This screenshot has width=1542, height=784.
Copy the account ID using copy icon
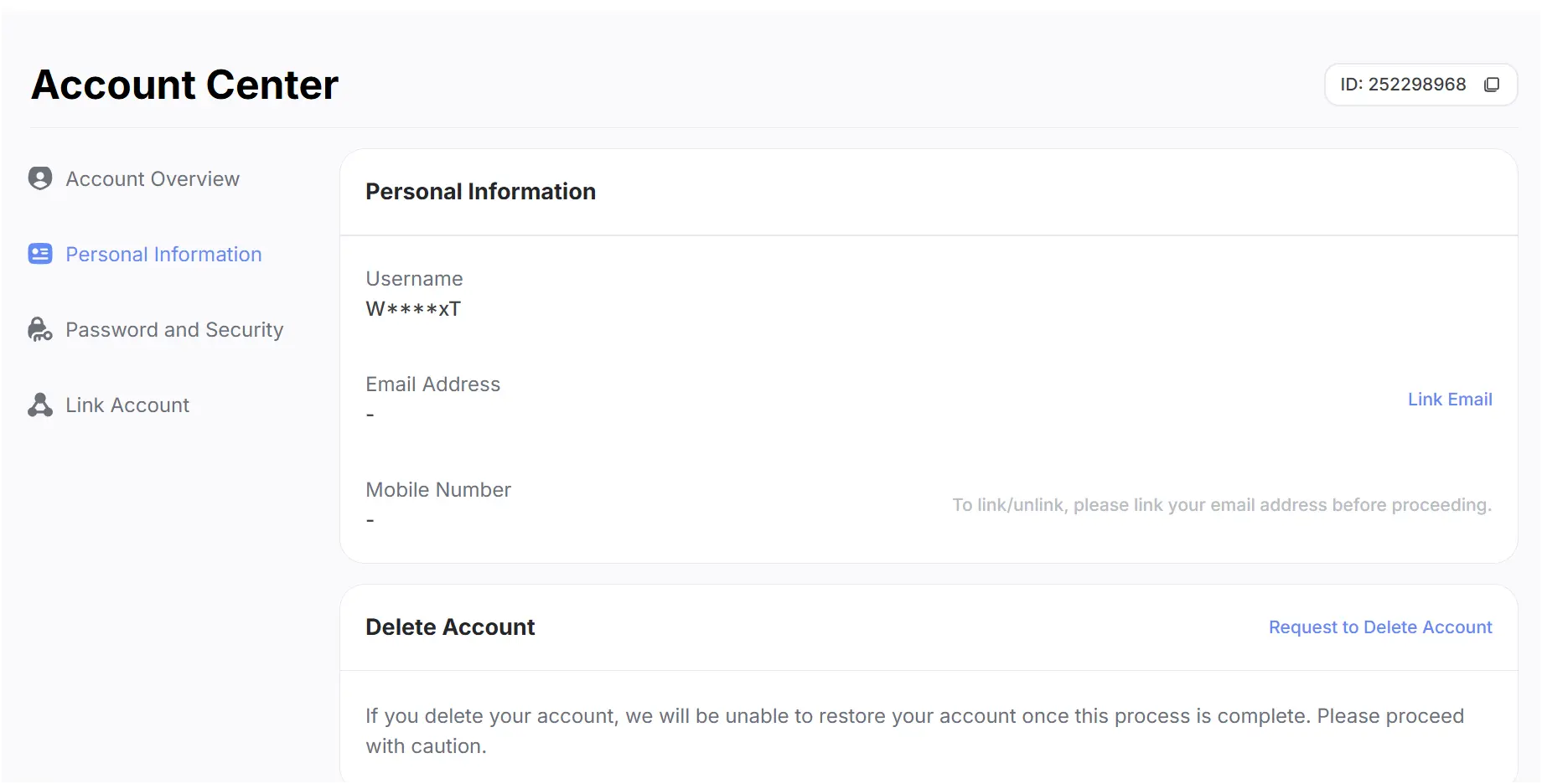[1492, 85]
